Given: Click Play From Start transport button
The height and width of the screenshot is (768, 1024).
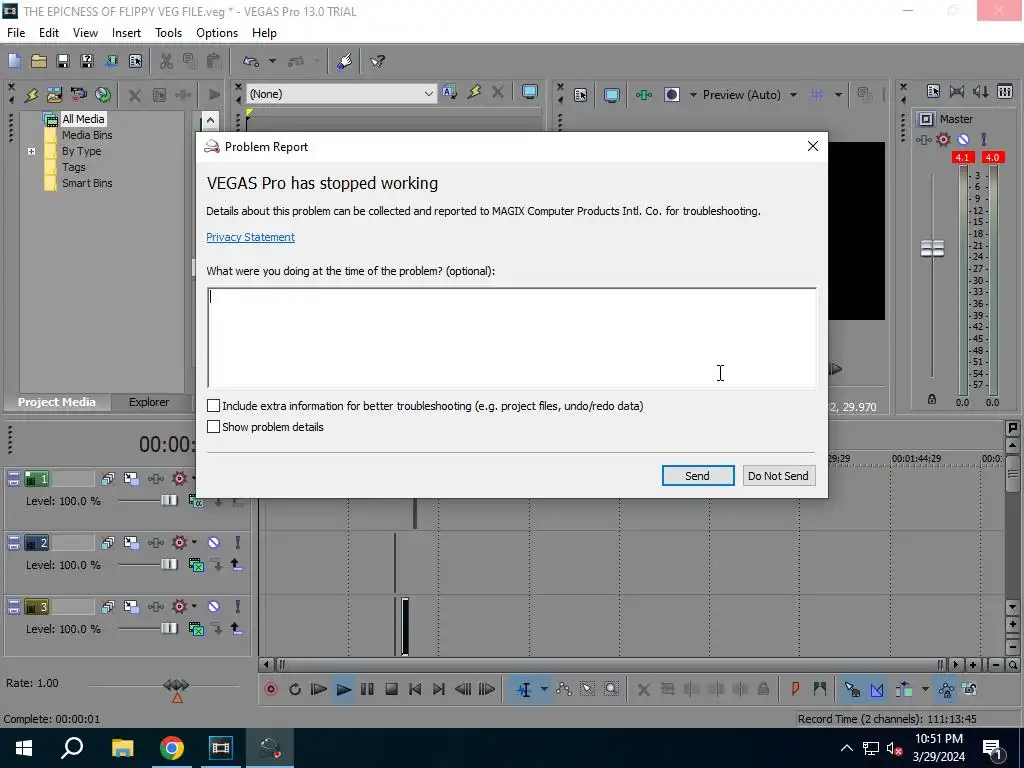Looking at the screenshot, I should (319, 690).
